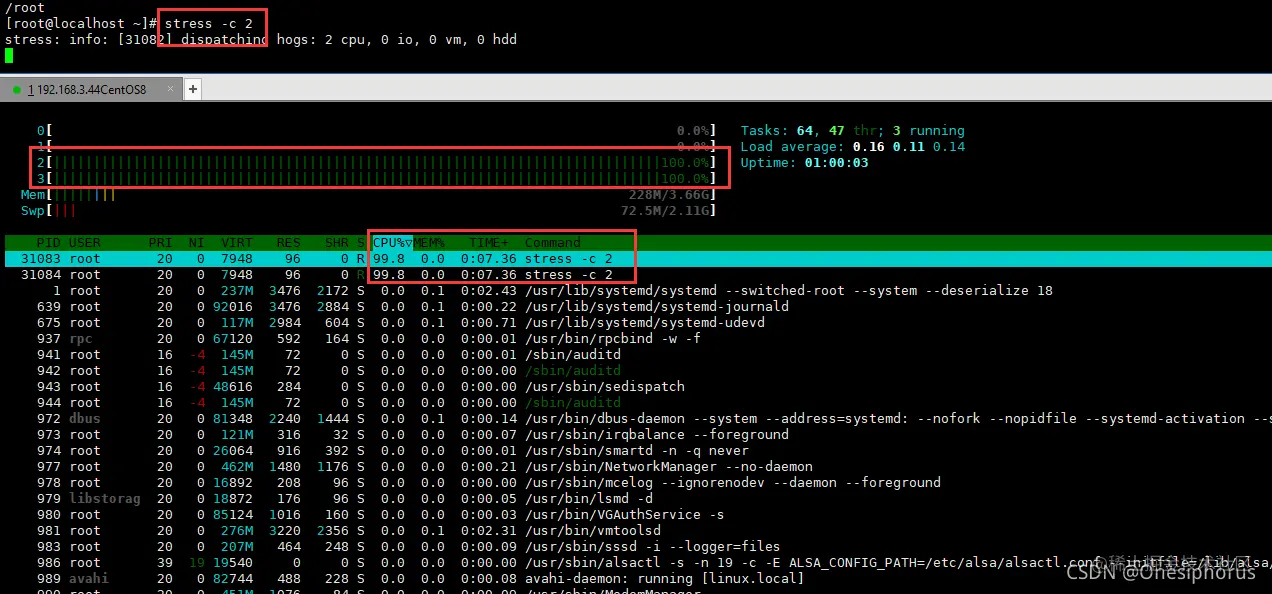Select the sedispatch process row PID 943
This screenshot has width=1272, height=594.
click(636, 386)
